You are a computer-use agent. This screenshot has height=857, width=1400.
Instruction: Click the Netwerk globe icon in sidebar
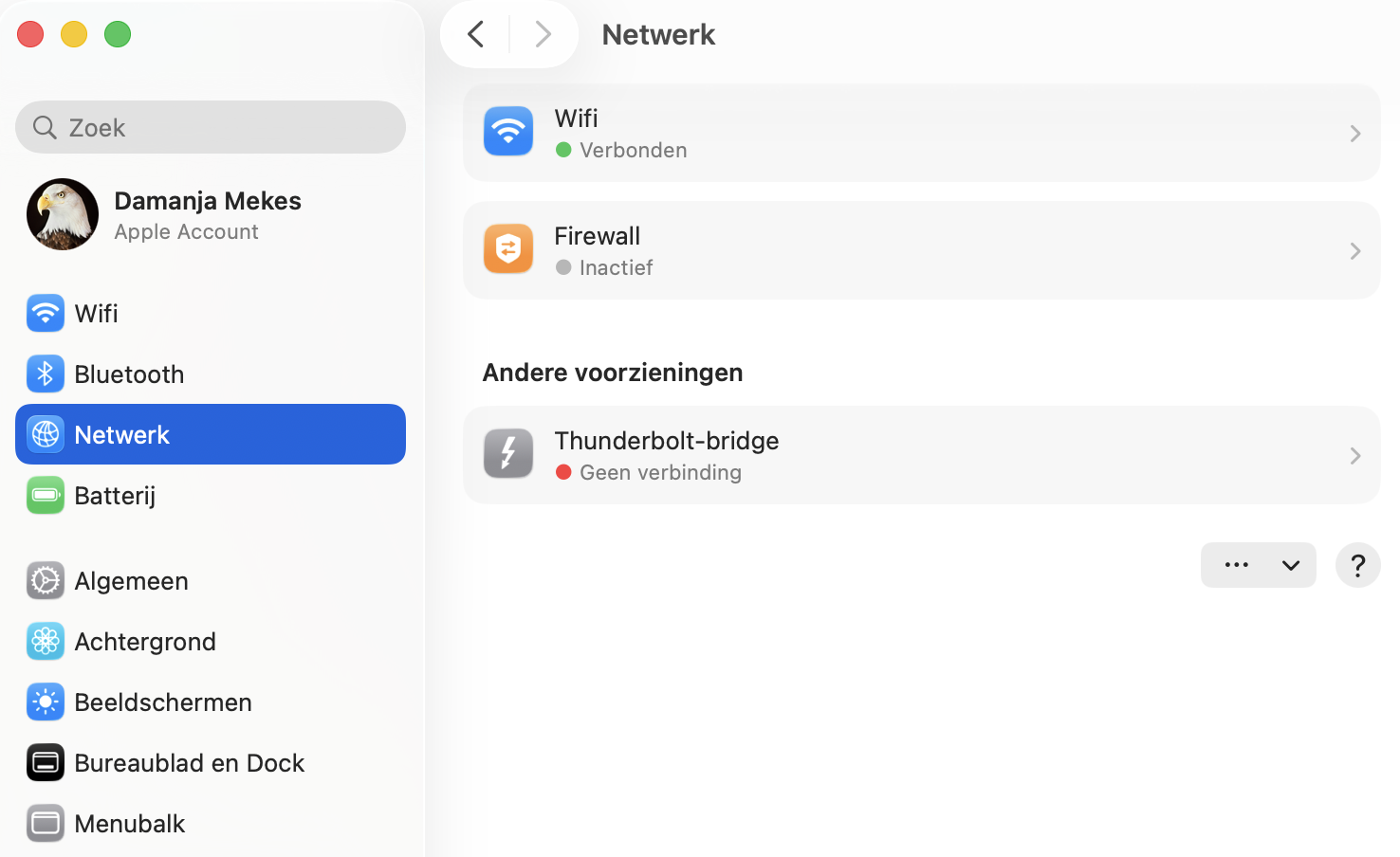pyautogui.click(x=45, y=434)
